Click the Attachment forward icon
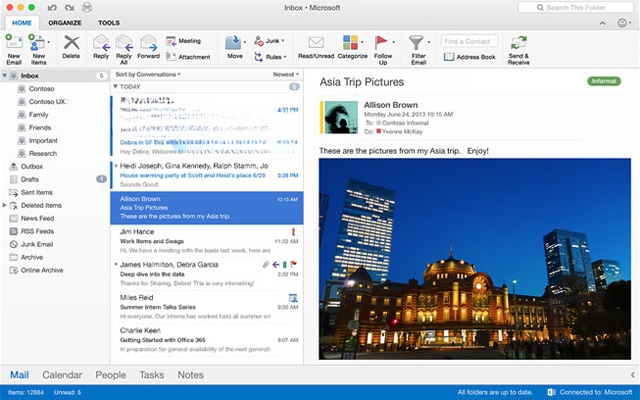 pyautogui.click(x=171, y=57)
